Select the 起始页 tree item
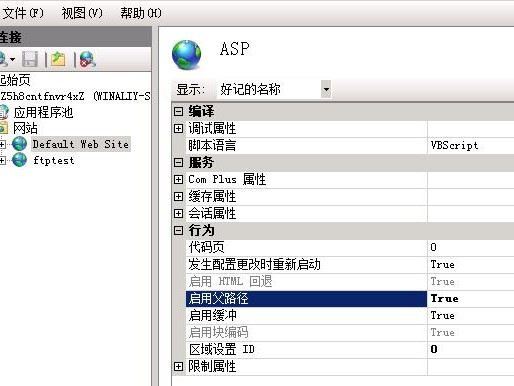The image size is (514, 386). click(15, 80)
